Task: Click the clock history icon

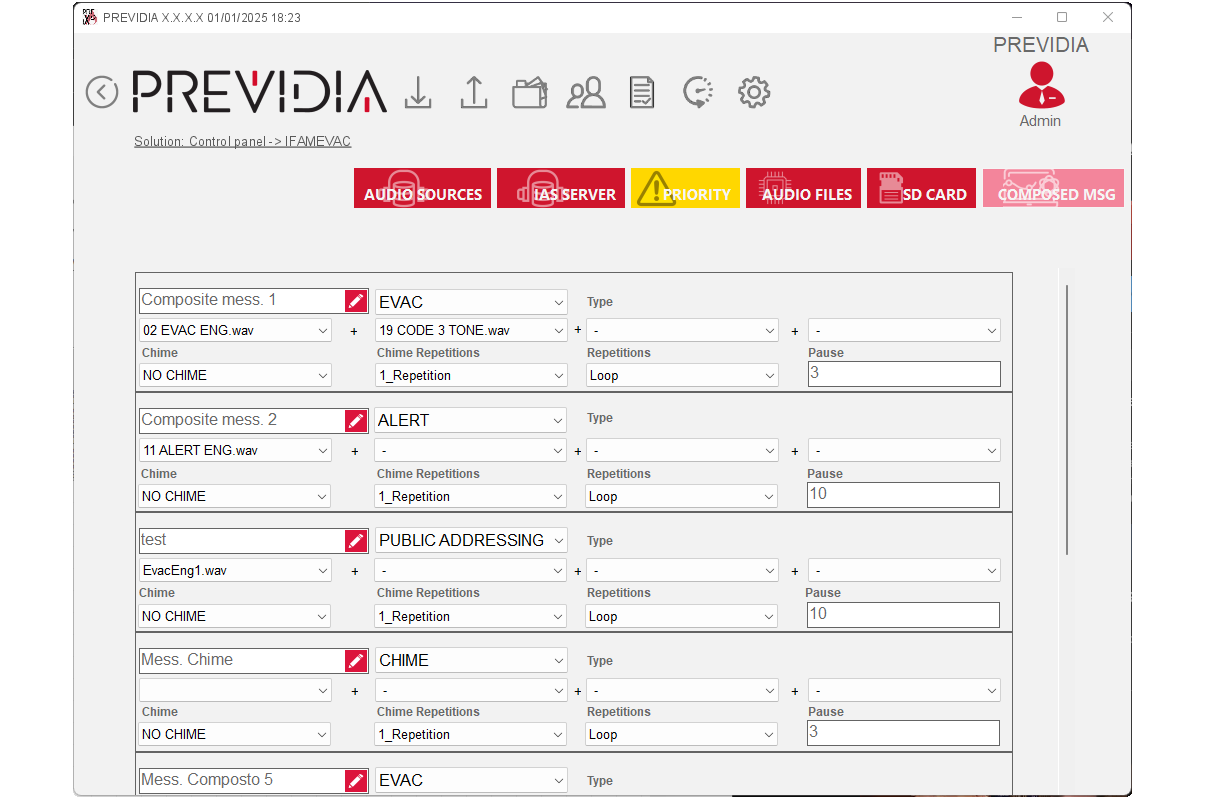Action: [x=697, y=92]
